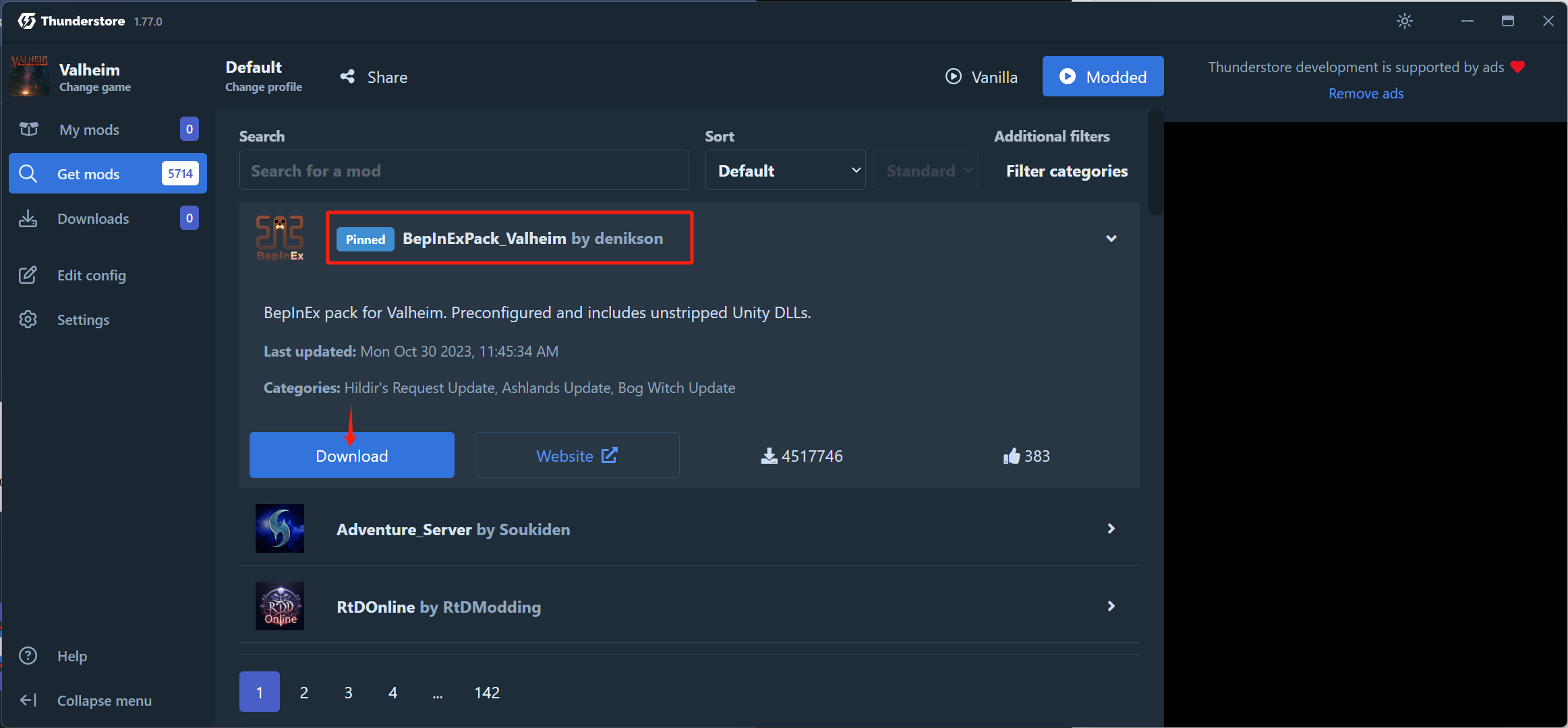1568x728 pixels.
Task: Open Edit config in the sidebar
Action: click(x=91, y=275)
